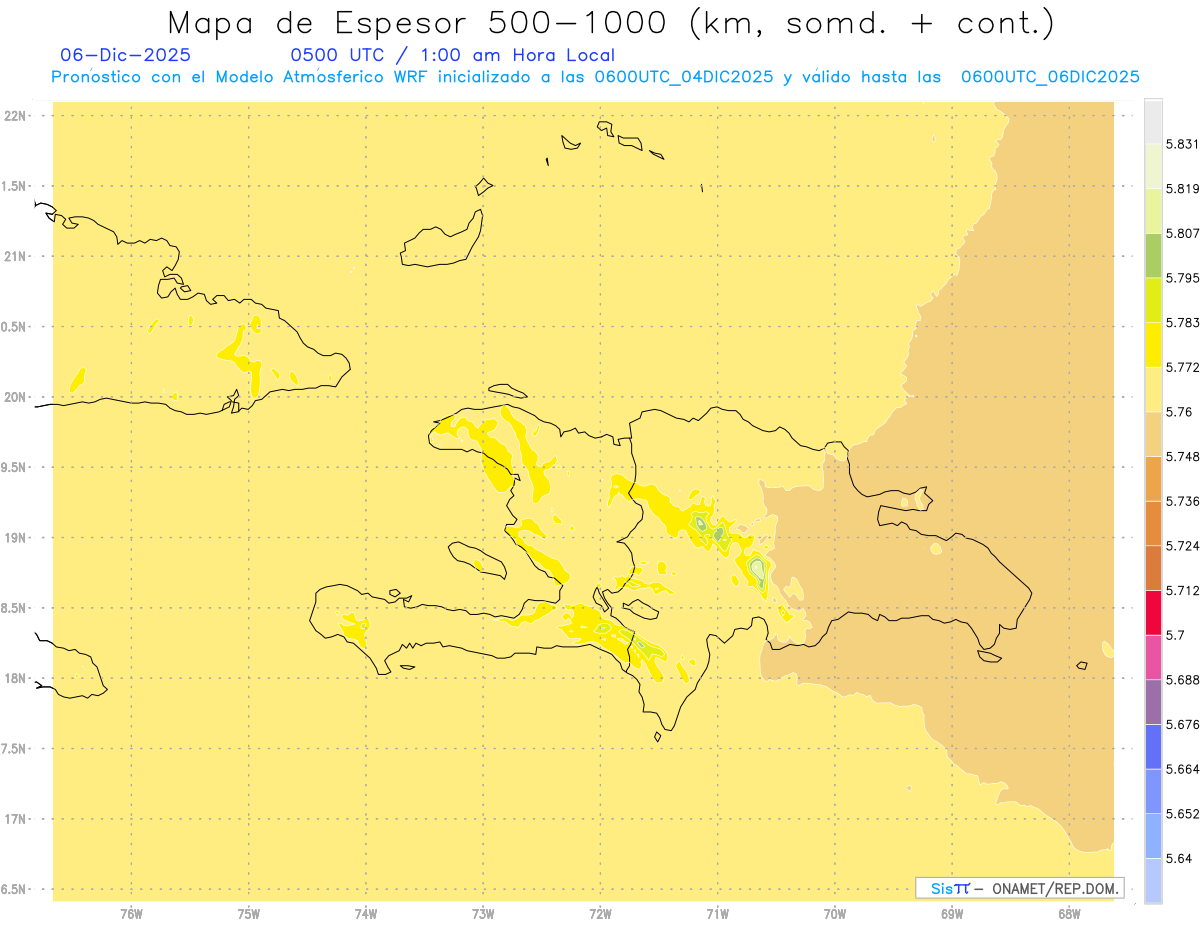Screen dimensions: 1200x927
Task: Click the orange swatch between 5.736 and 5.748
Action: coord(1153,479)
